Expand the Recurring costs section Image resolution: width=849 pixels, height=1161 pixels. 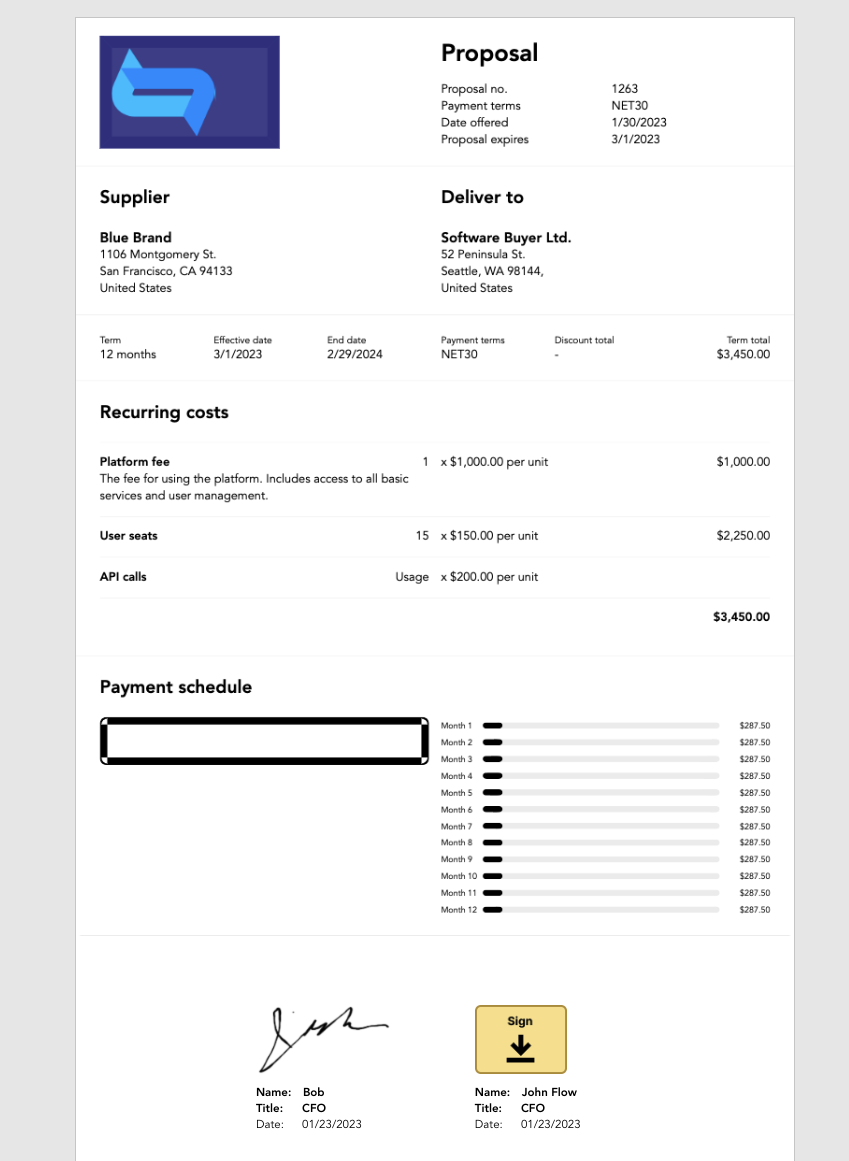(163, 412)
